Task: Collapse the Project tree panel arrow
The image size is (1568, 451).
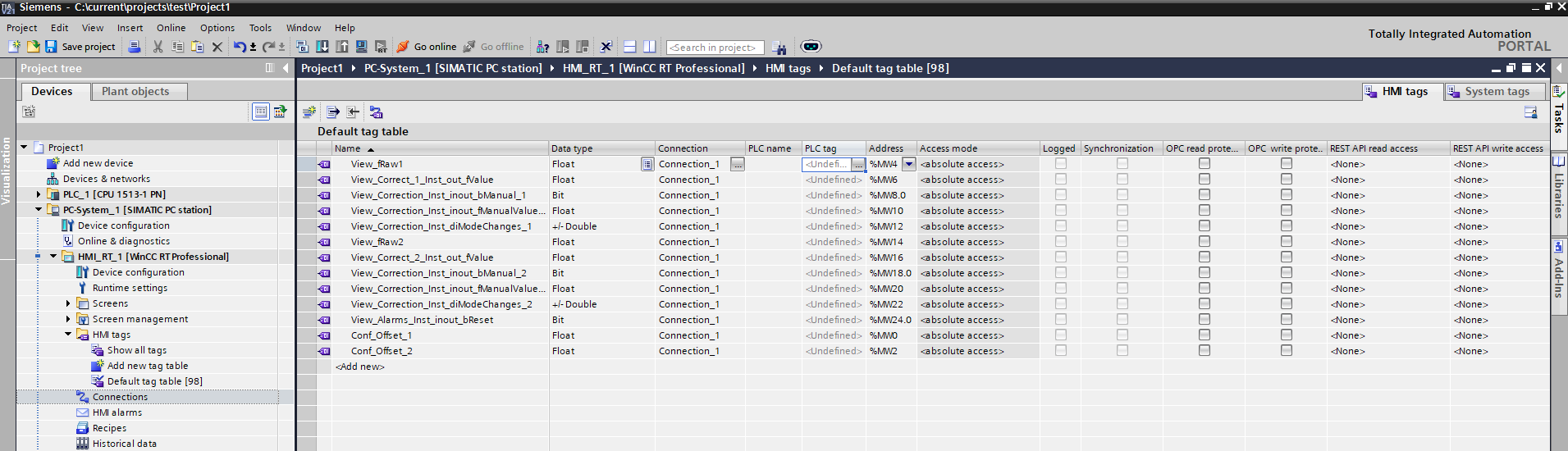Action: tap(286, 68)
